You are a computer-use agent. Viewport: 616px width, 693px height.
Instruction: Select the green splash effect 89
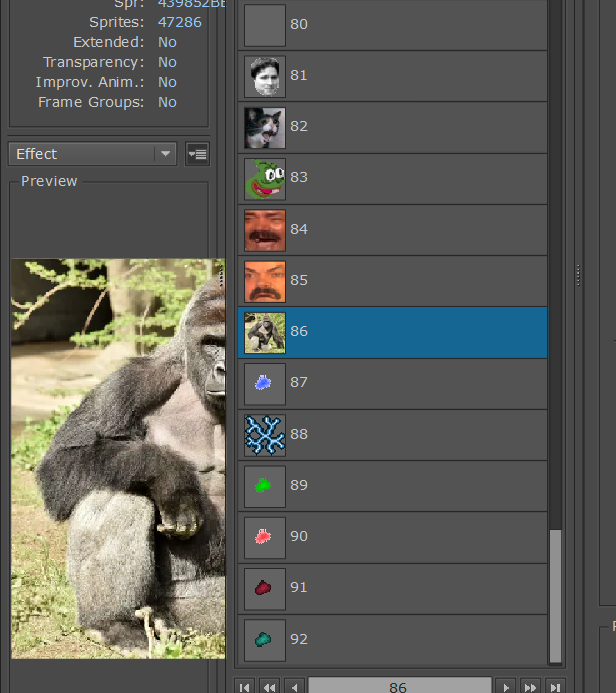(392, 486)
